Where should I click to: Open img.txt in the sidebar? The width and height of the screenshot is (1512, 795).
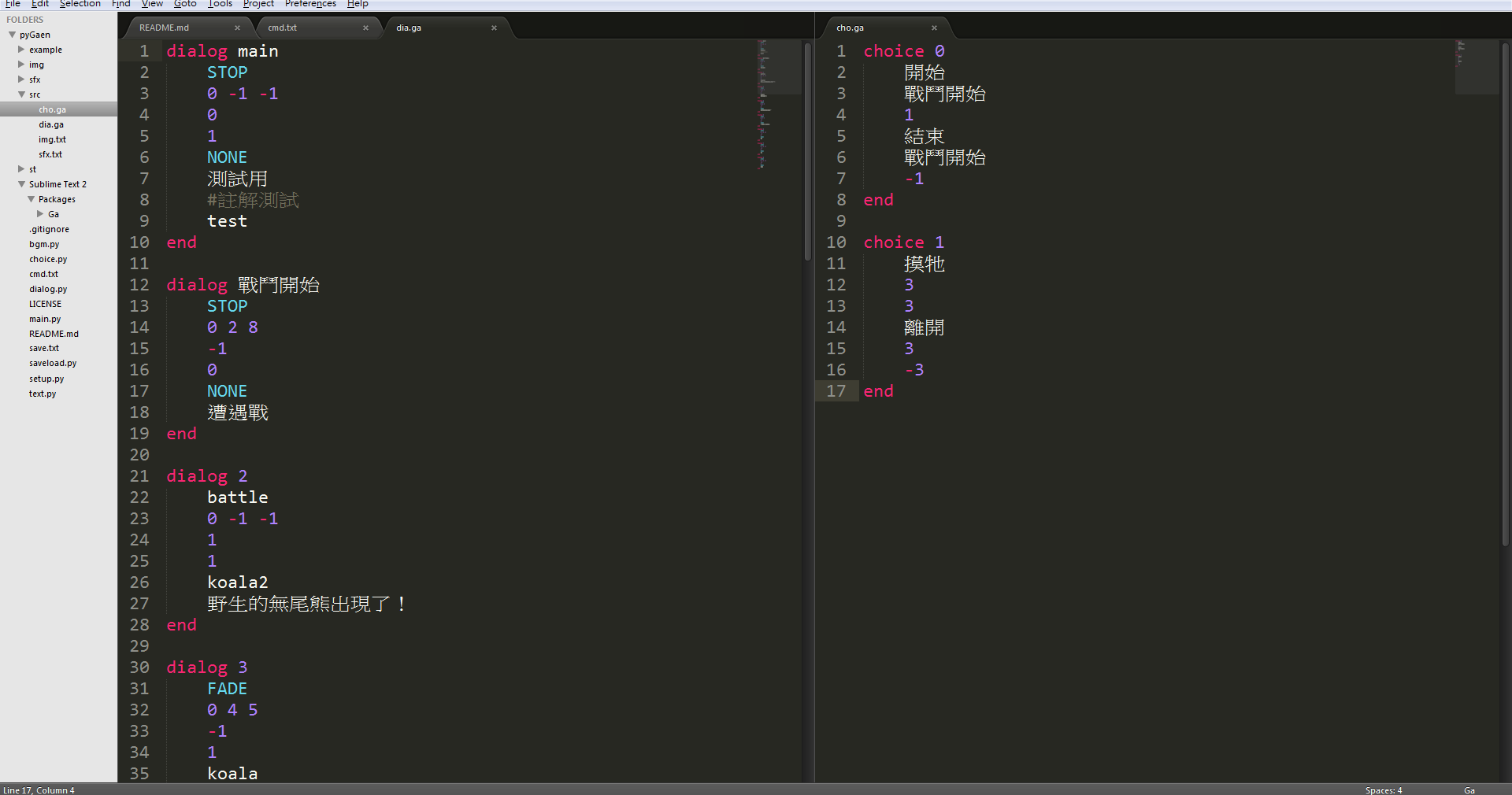[52, 139]
